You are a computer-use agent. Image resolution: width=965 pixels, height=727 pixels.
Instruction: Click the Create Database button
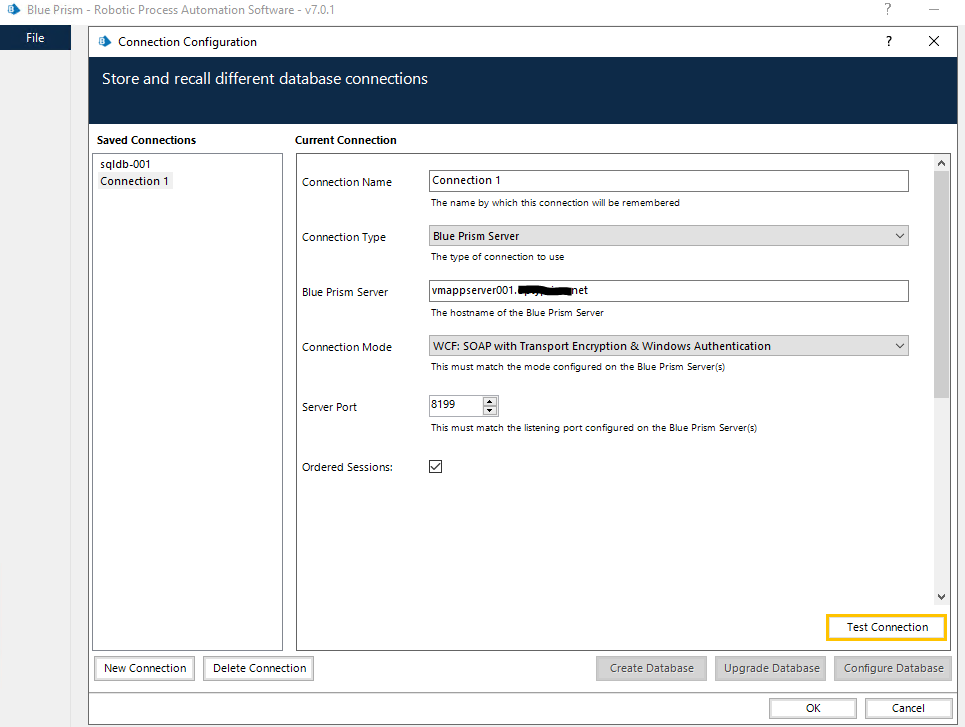click(x=651, y=669)
